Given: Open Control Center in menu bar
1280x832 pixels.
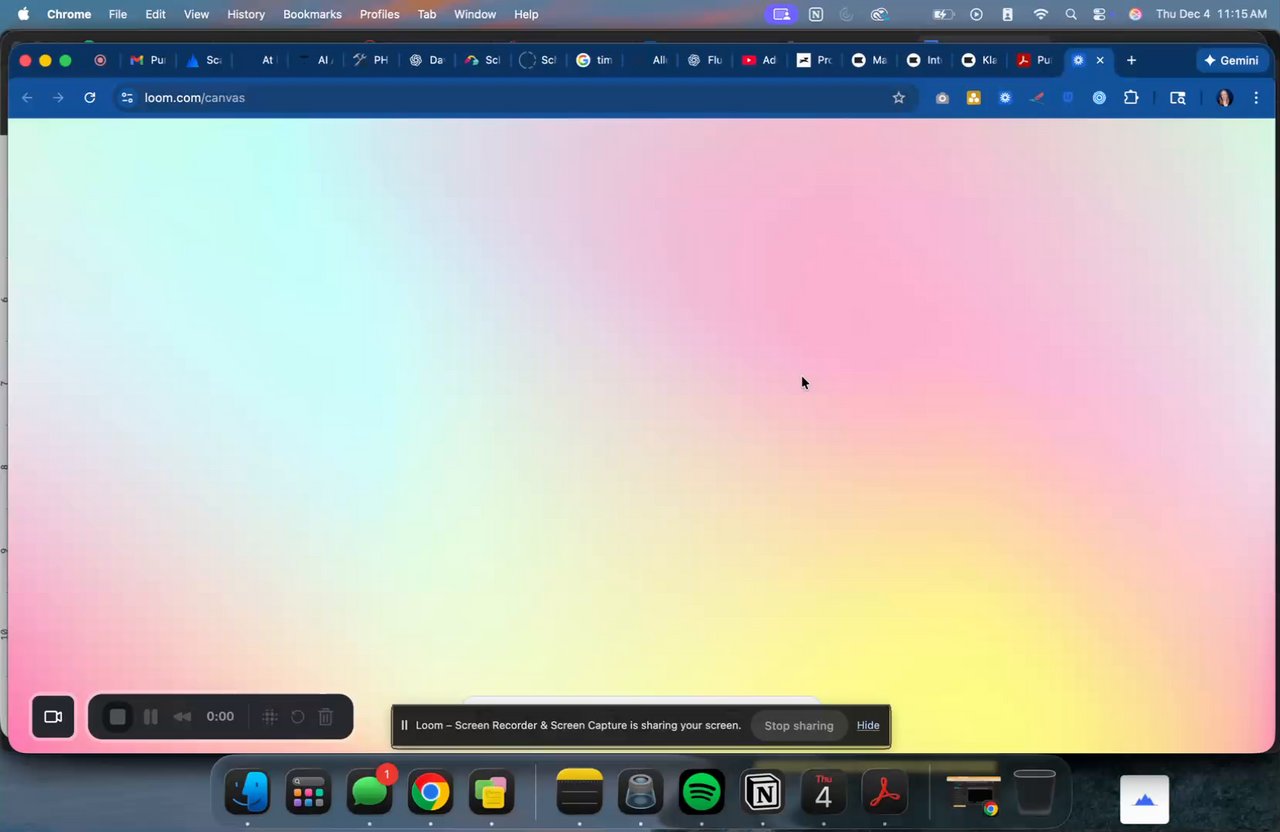Looking at the screenshot, I should click(x=1100, y=14).
